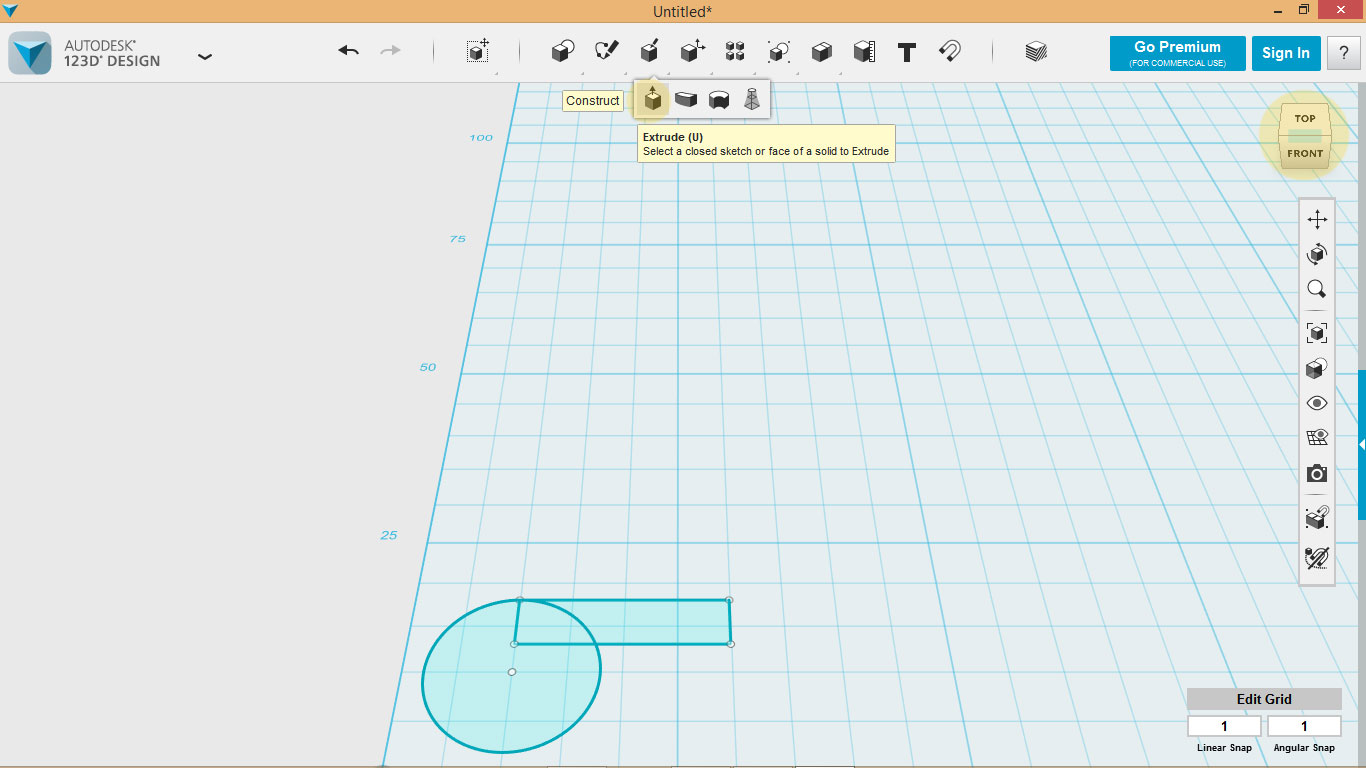Select the Extrude tool

tap(652, 100)
